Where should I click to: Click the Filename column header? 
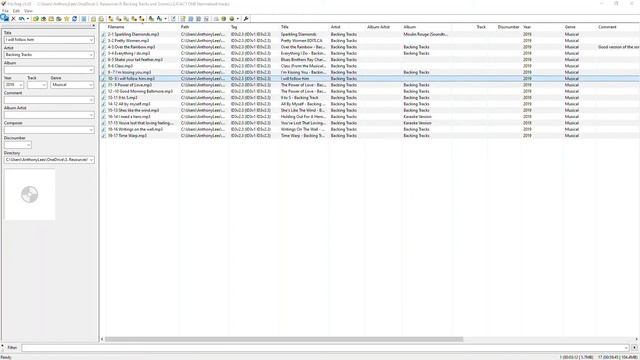[116, 27]
